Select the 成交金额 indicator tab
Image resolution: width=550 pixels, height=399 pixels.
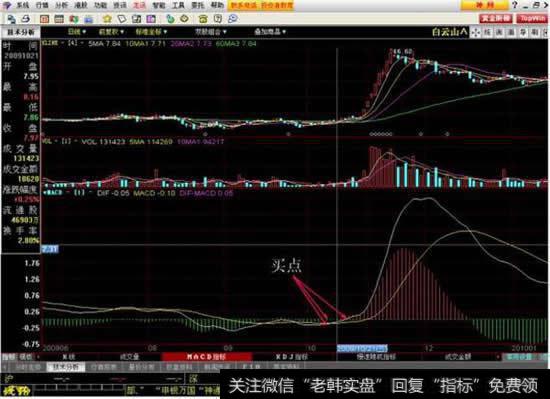click(458, 357)
